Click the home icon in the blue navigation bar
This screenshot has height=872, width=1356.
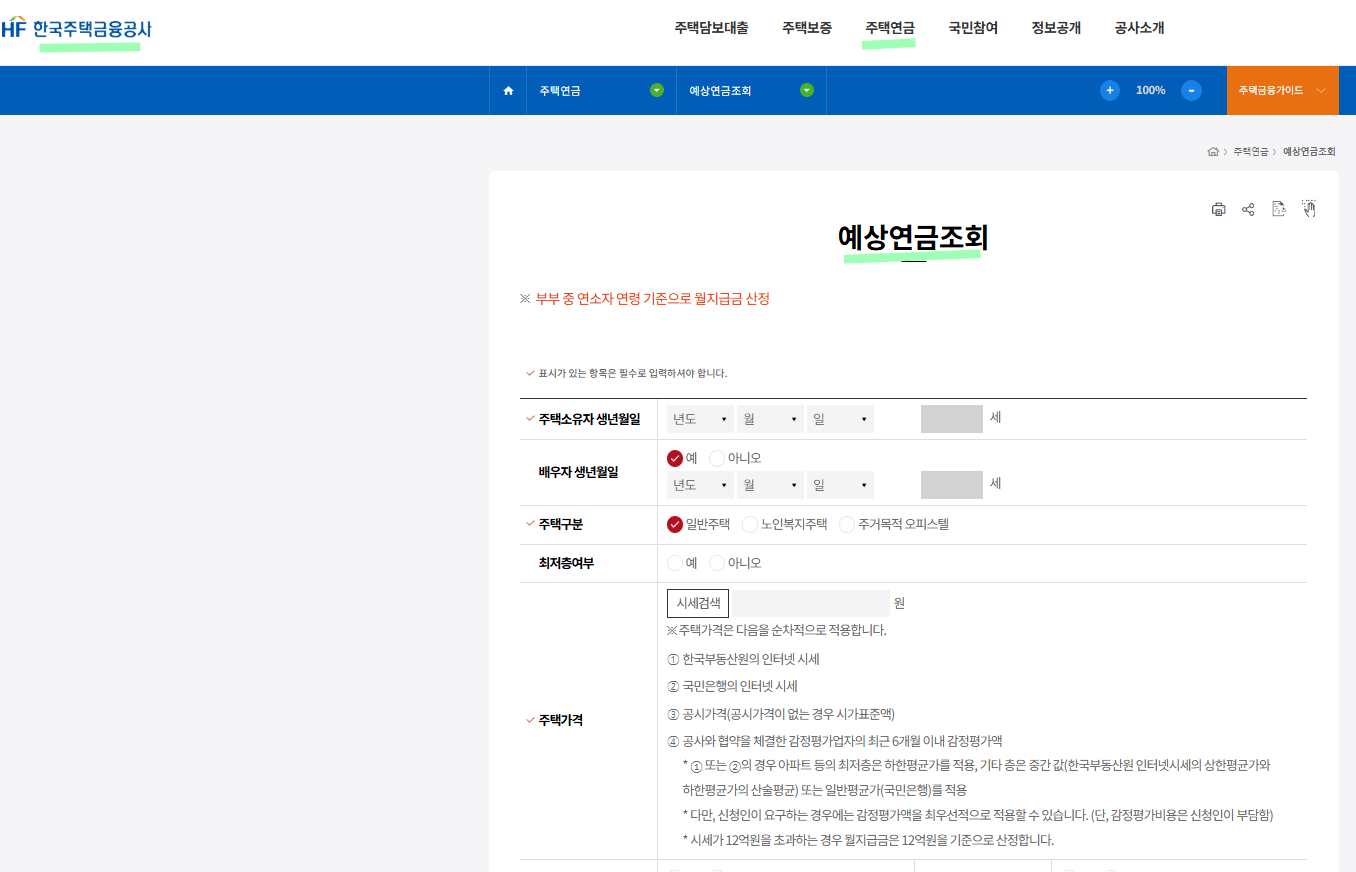[x=507, y=90]
